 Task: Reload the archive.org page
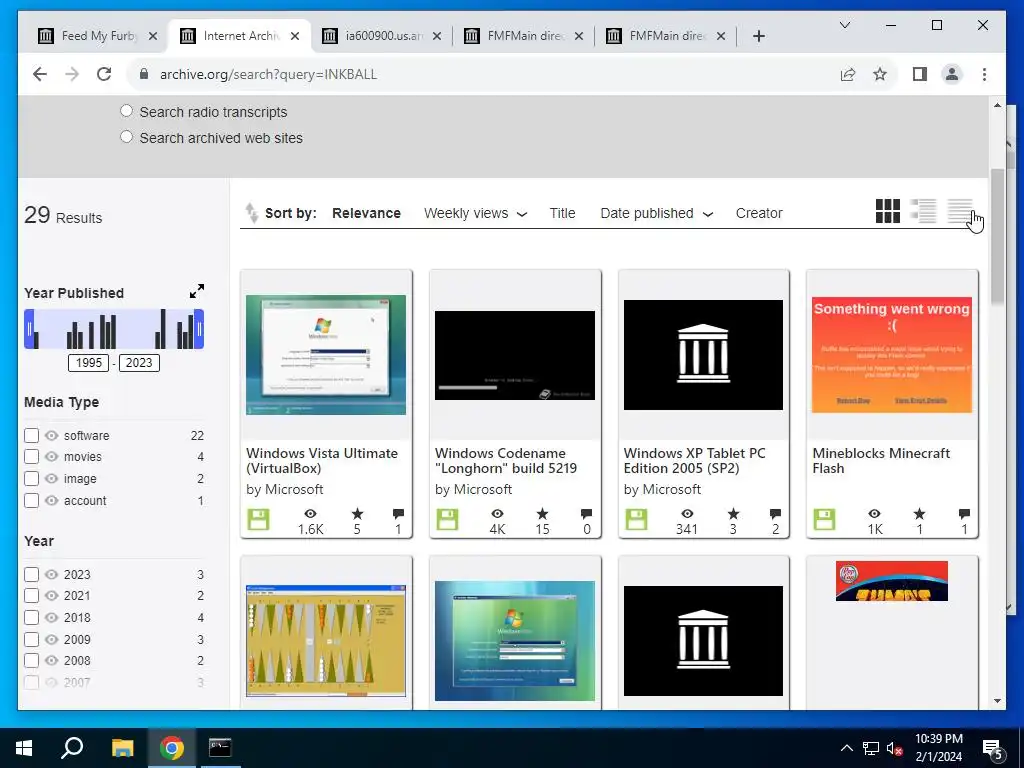point(104,74)
